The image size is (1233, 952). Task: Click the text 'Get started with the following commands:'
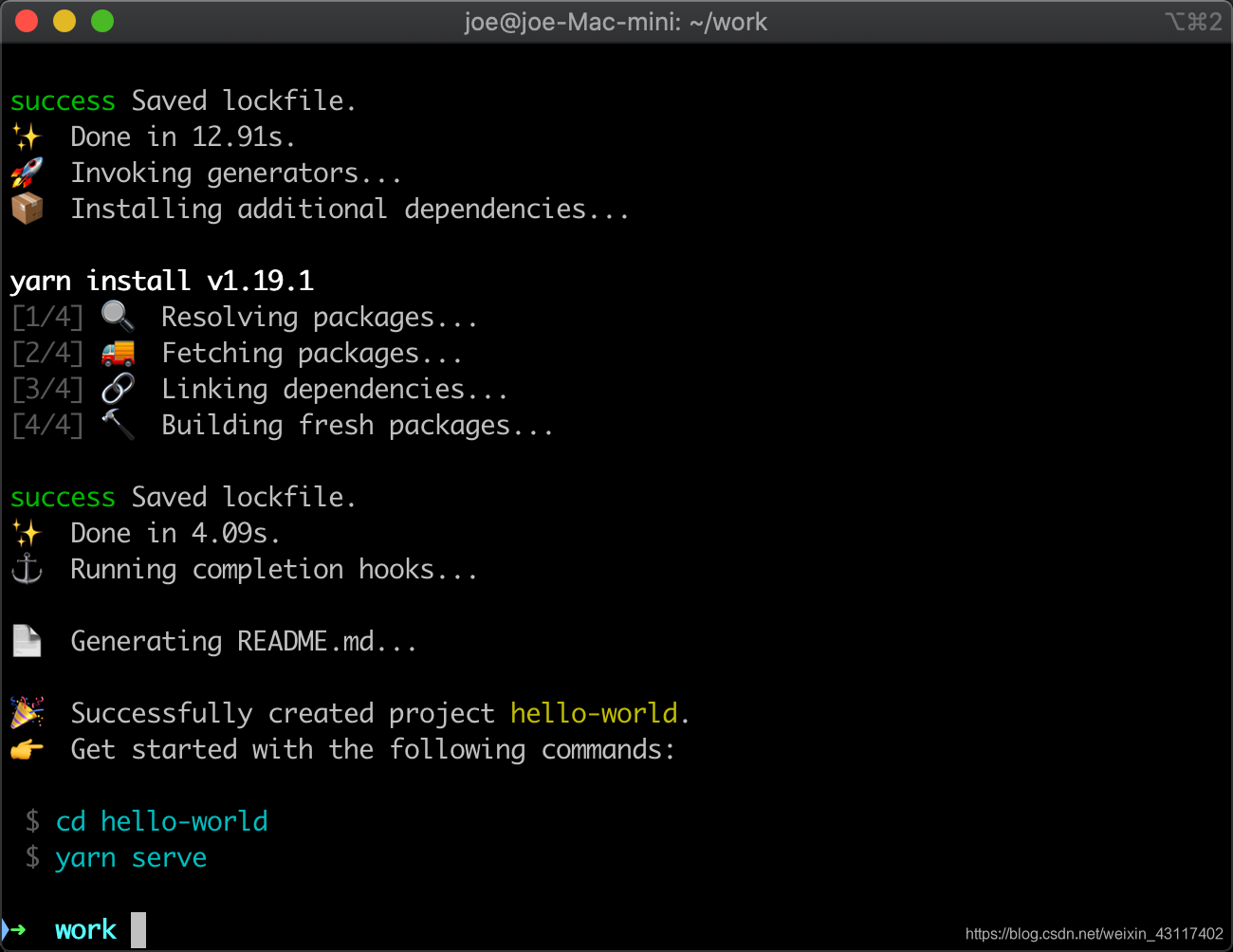click(x=373, y=749)
